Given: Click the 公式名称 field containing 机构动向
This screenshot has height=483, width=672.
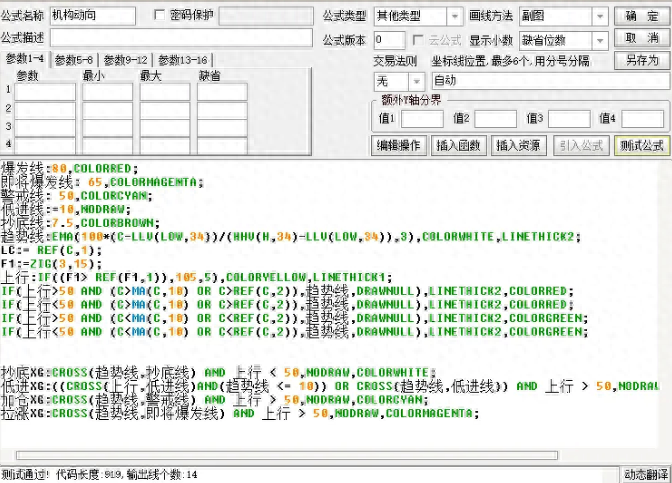Looking at the screenshot, I should pyautogui.click(x=91, y=16).
